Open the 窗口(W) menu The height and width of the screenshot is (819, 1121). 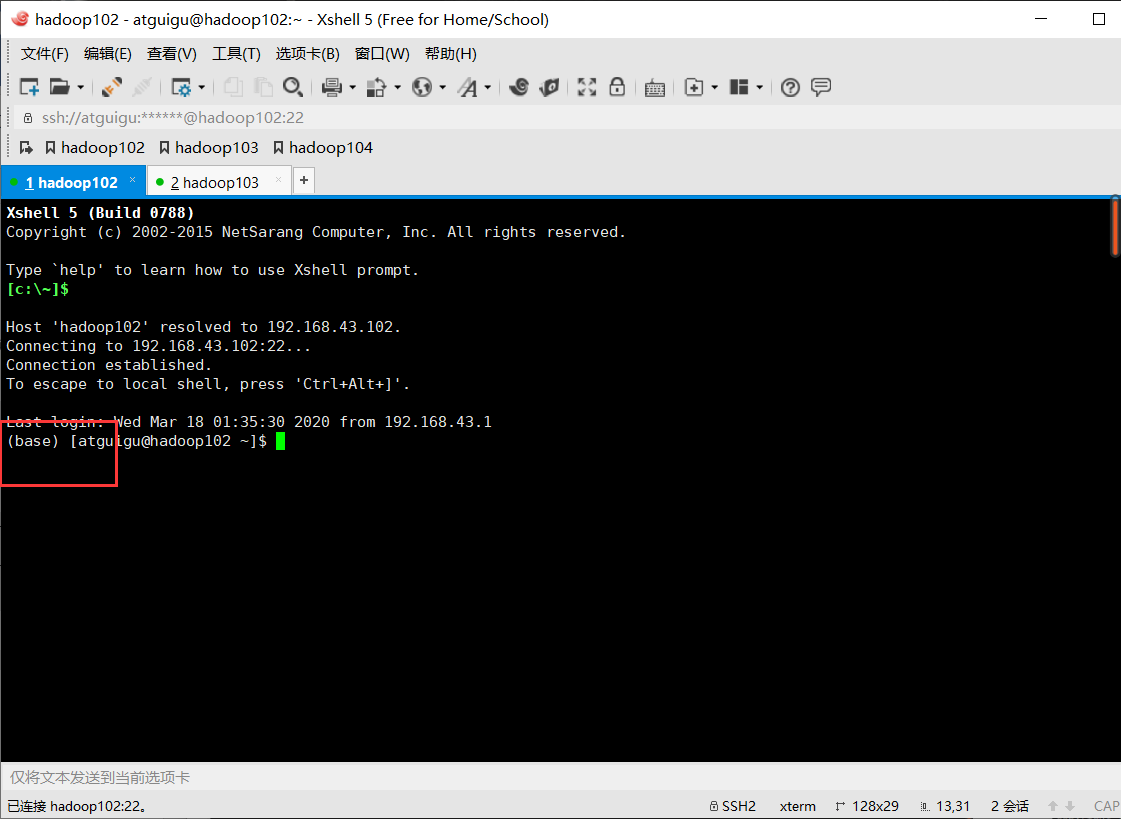tap(382, 54)
